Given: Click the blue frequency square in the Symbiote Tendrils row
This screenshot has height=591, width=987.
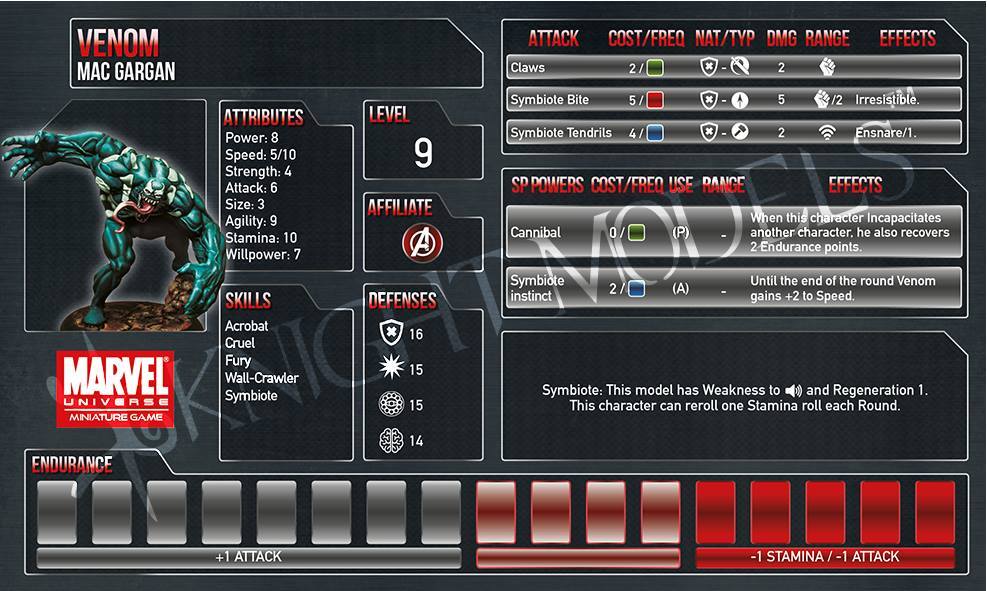Looking at the screenshot, I should (x=655, y=133).
